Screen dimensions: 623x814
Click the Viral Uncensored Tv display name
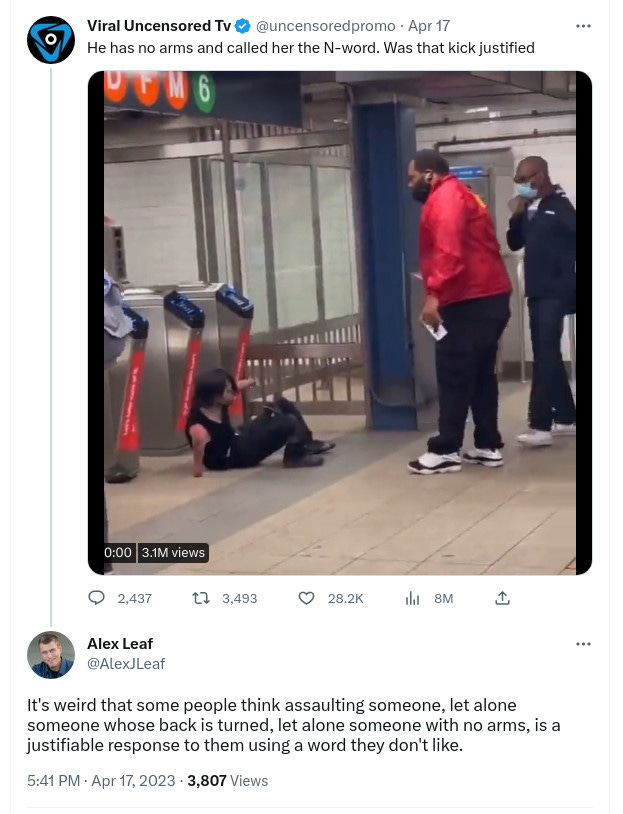click(x=159, y=25)
